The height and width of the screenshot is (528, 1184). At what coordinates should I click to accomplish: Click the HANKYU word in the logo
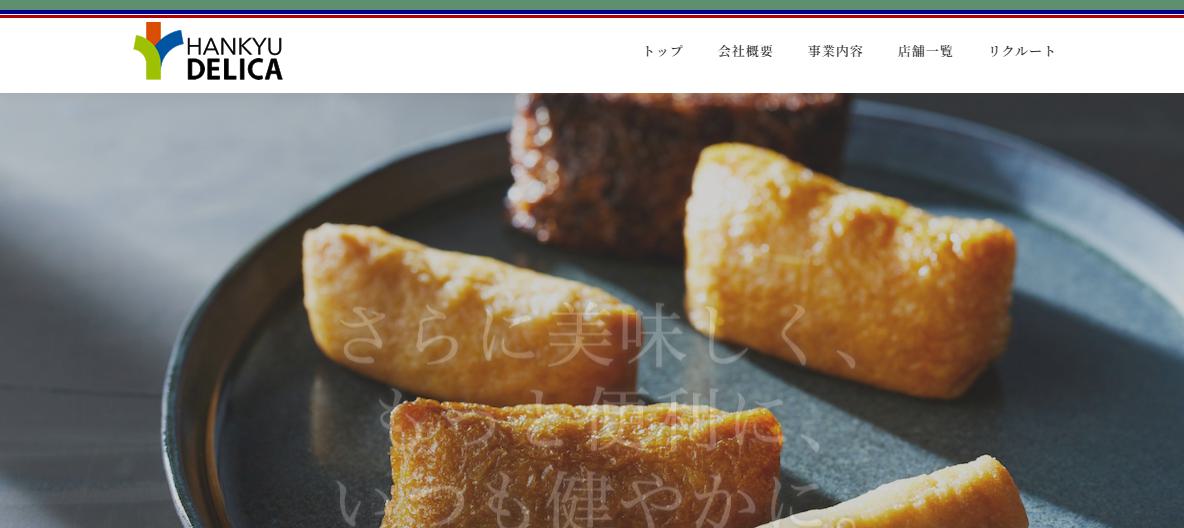tap(234, 45)
